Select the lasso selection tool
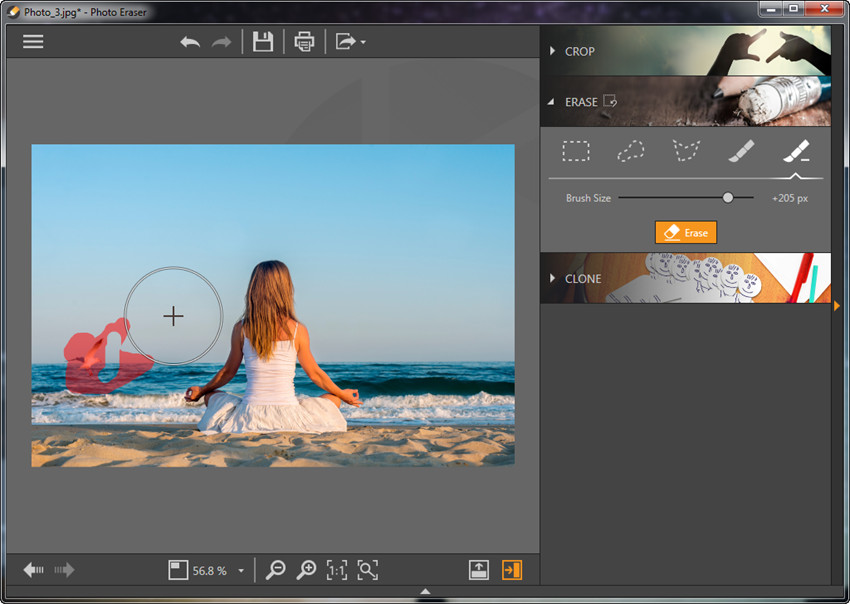The image size is (850, 604). [631, 151]
